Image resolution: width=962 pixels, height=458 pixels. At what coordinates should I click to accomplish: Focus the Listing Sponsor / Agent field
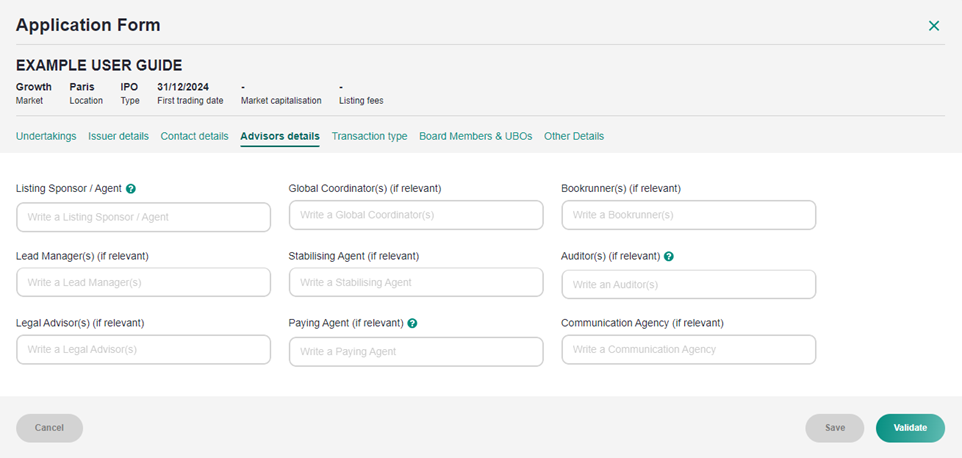(x=143, y=217)
